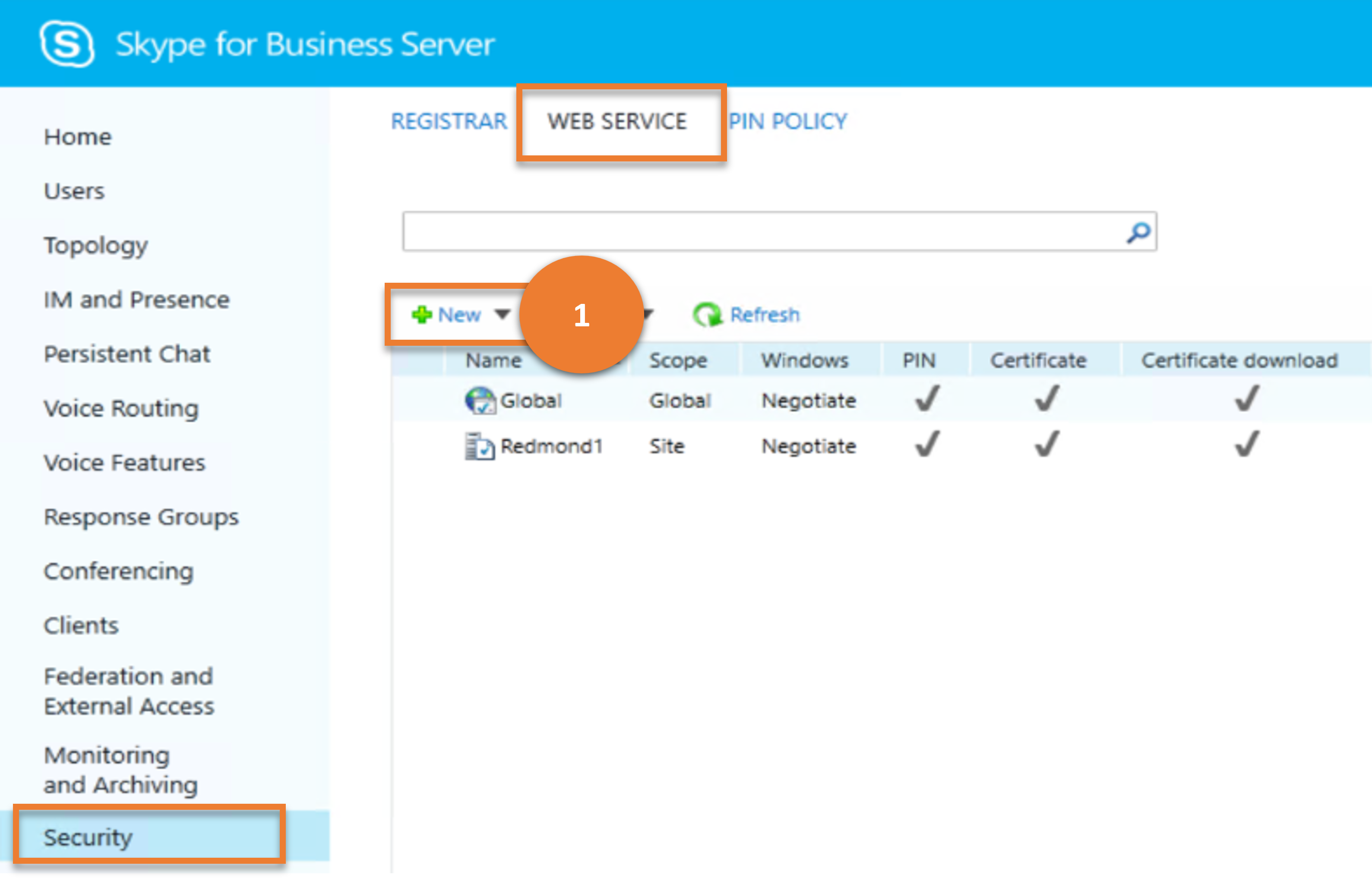Viewport: 1372px width, 878px height.
Task: Click the New button label
Action: 460,315
